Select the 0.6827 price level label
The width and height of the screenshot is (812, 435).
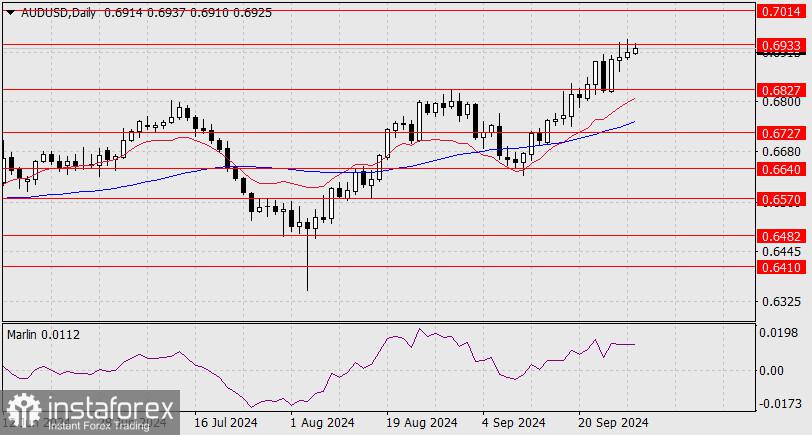[x=782, y=90]
